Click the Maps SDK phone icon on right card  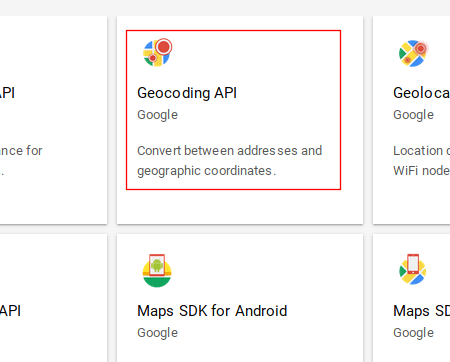click(413, 269)
